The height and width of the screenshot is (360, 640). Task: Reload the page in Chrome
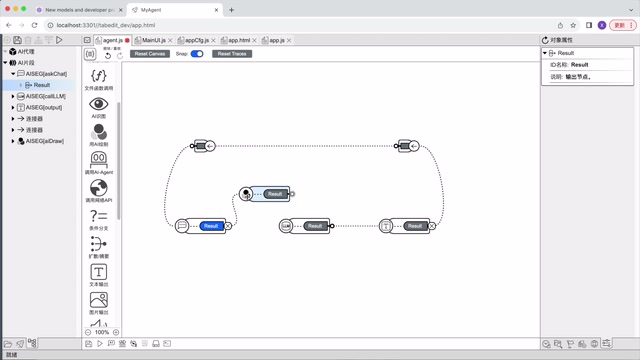[x=35, y=25]
